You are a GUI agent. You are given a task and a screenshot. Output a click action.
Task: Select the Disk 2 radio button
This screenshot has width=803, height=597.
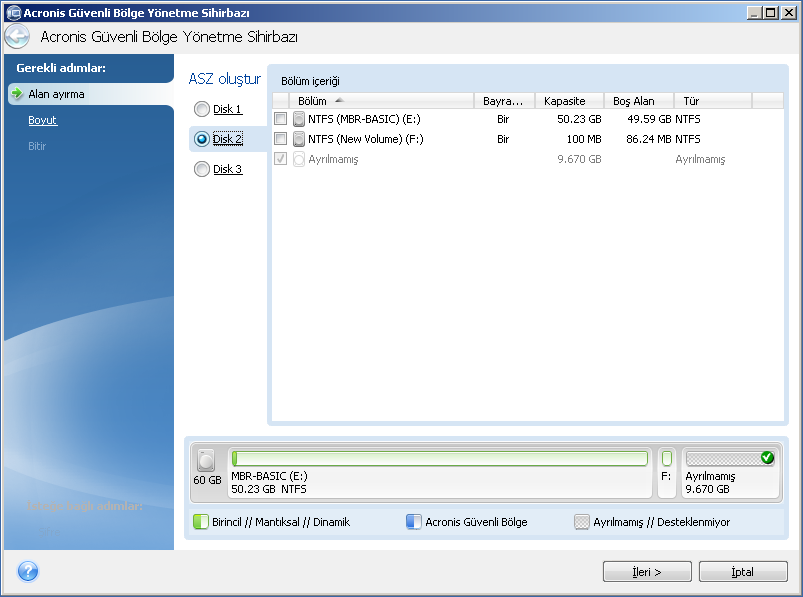pyautogui.click(x=202, y=139)
